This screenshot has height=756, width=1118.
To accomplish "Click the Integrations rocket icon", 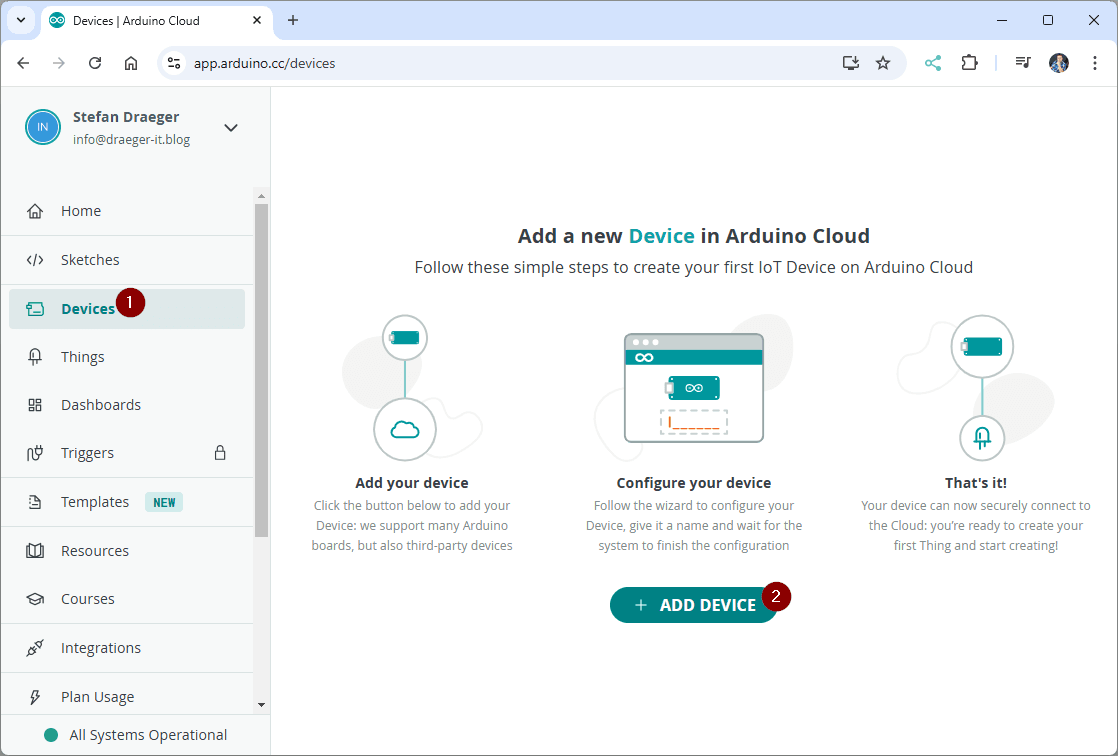I will [x=35, y=648].
